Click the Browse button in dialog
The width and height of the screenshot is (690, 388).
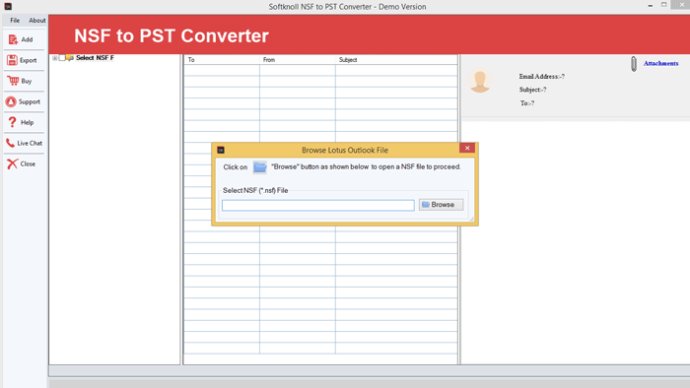pyautogui.click(x=441, y=205)
